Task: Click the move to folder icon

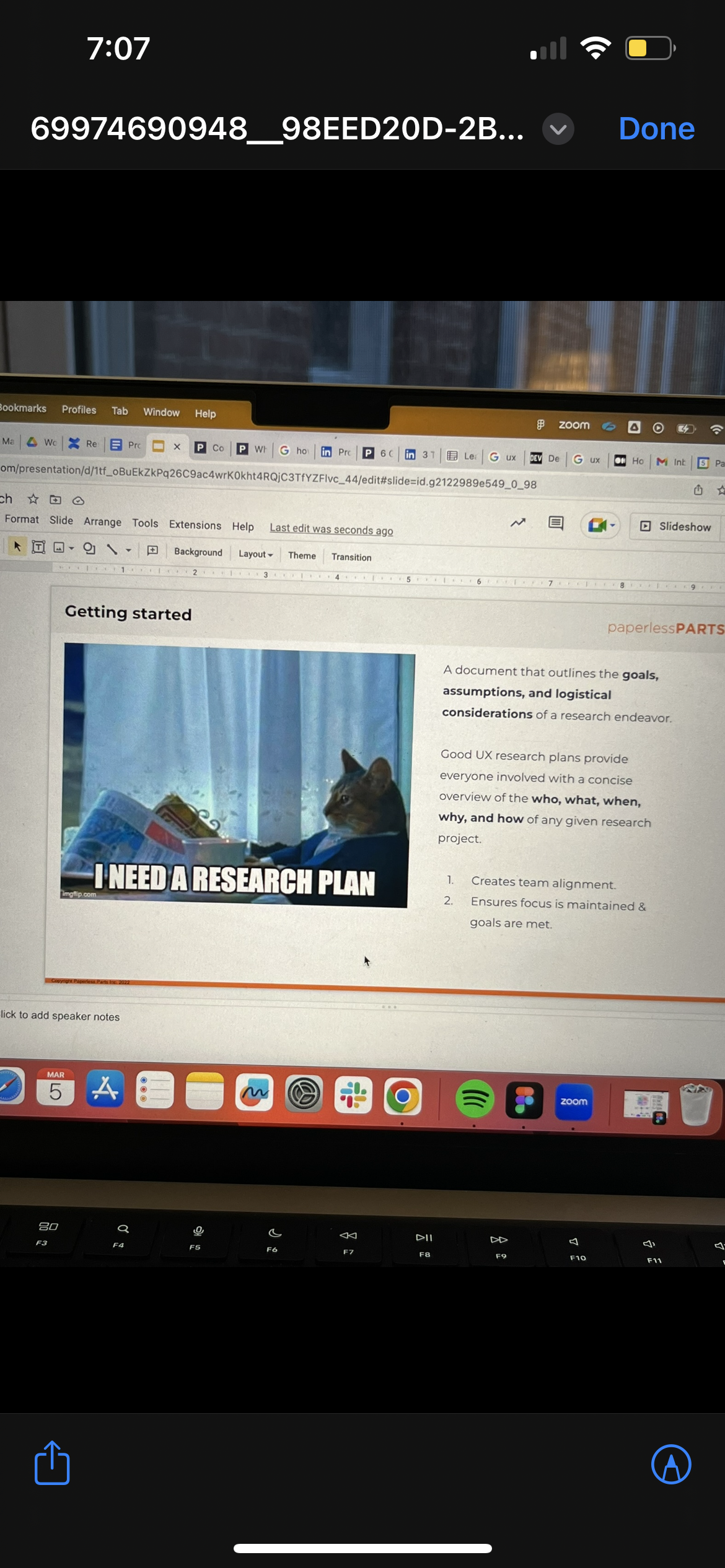Action: tap(56, 499)
